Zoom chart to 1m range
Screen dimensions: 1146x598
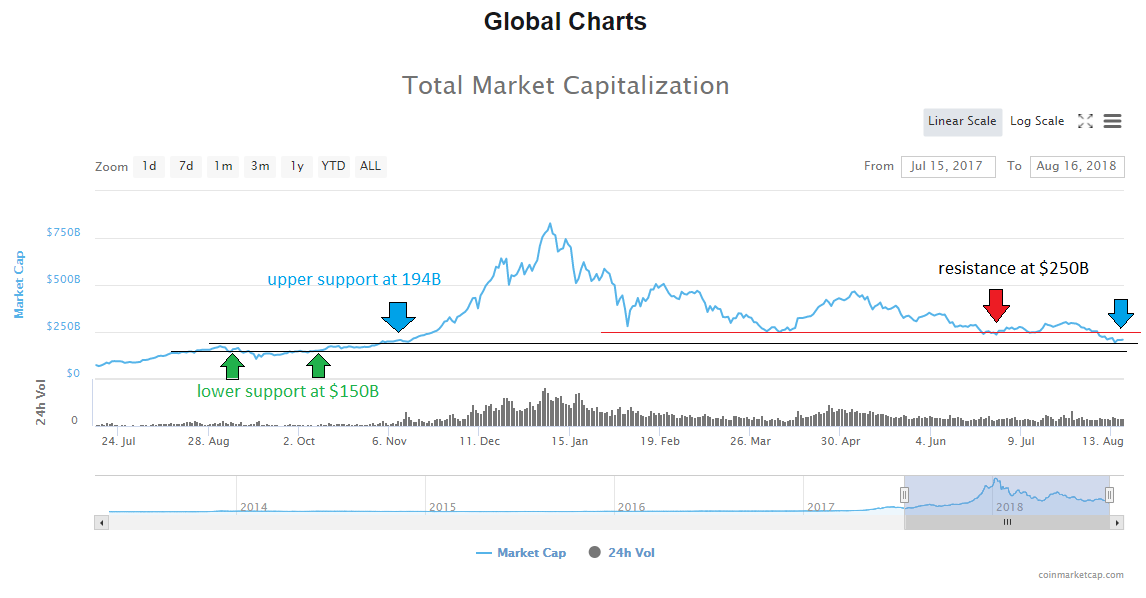click(x=223, y=166)
